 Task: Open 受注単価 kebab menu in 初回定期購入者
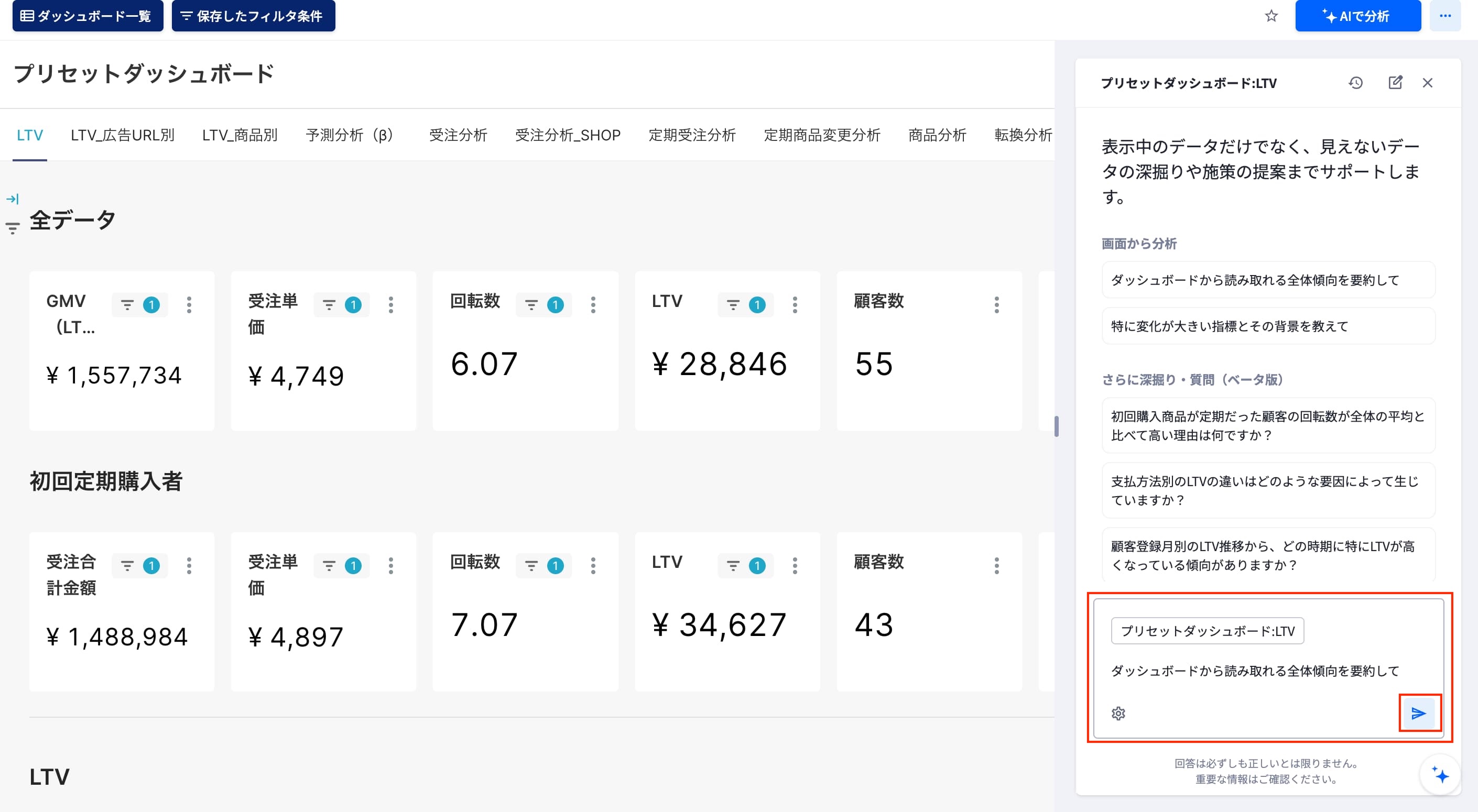[x=391, y=565]
